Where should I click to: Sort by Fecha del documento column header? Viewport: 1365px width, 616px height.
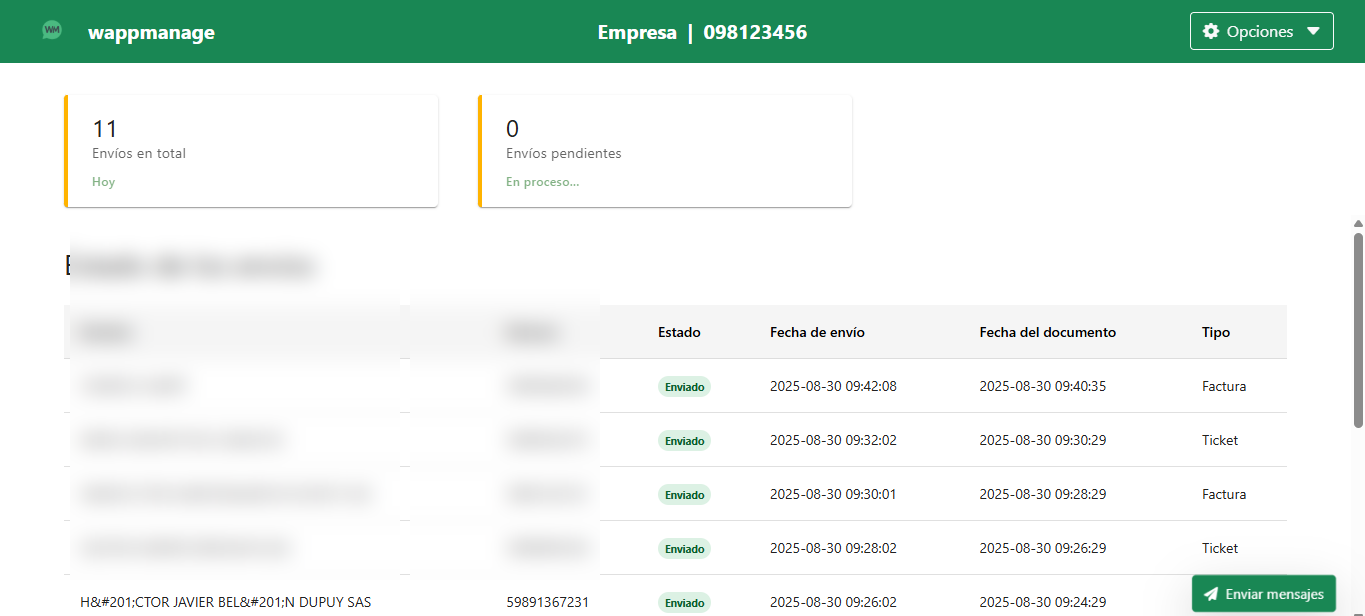(x=1047, y=332)
